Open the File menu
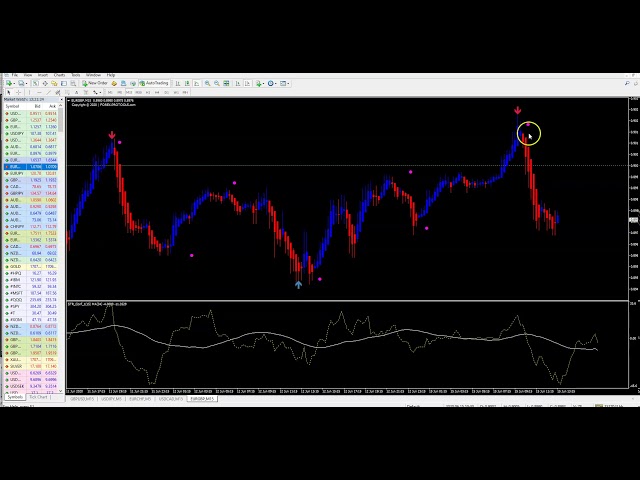This screenshot has height=480, width=640. tap(15, 75)
